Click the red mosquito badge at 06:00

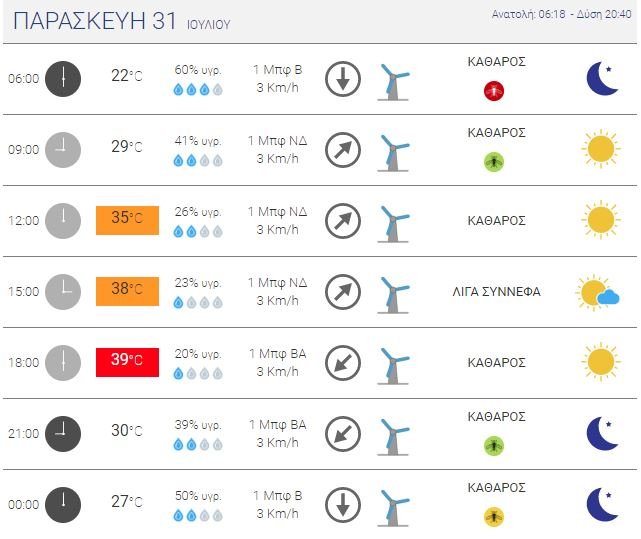pos(493,90)
